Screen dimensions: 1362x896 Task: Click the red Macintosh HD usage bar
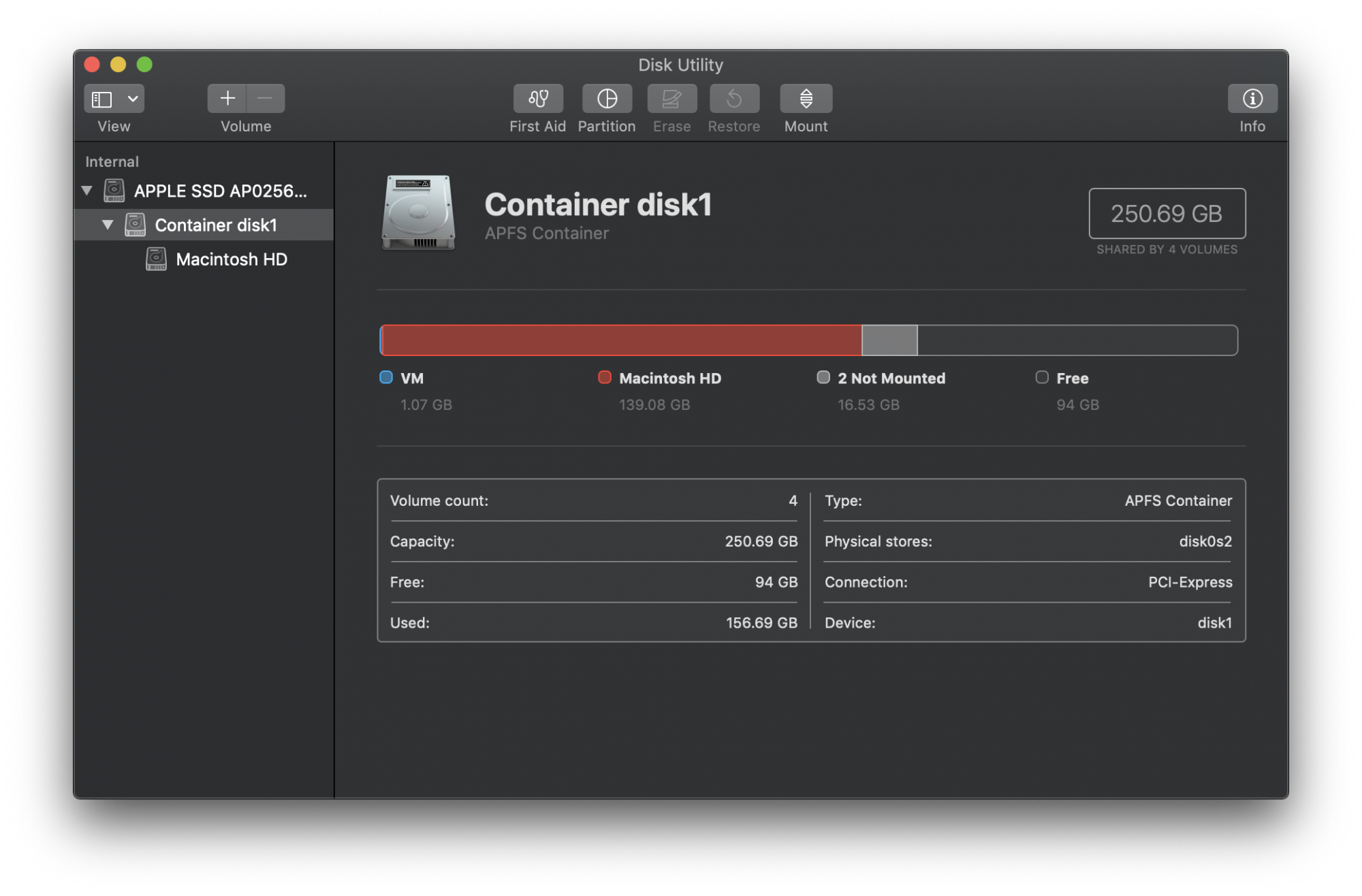tap(621, 340)
